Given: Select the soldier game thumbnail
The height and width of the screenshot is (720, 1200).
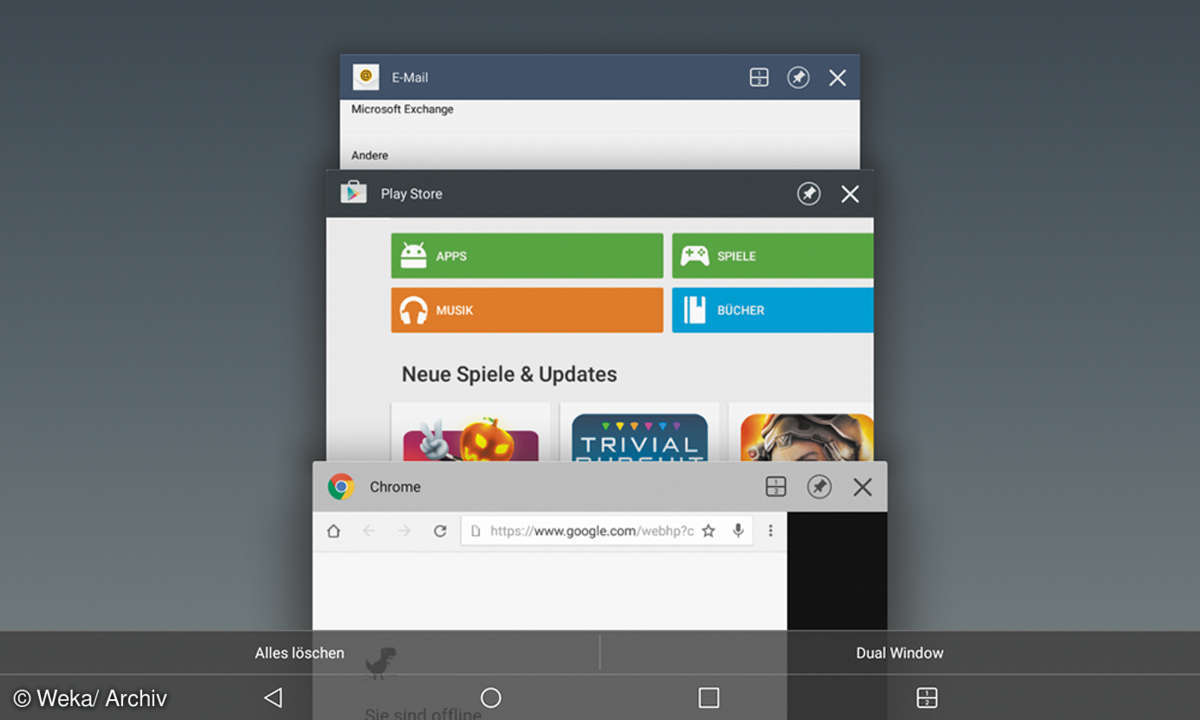Looking at the screenshot, I should [x=806, y=438].
